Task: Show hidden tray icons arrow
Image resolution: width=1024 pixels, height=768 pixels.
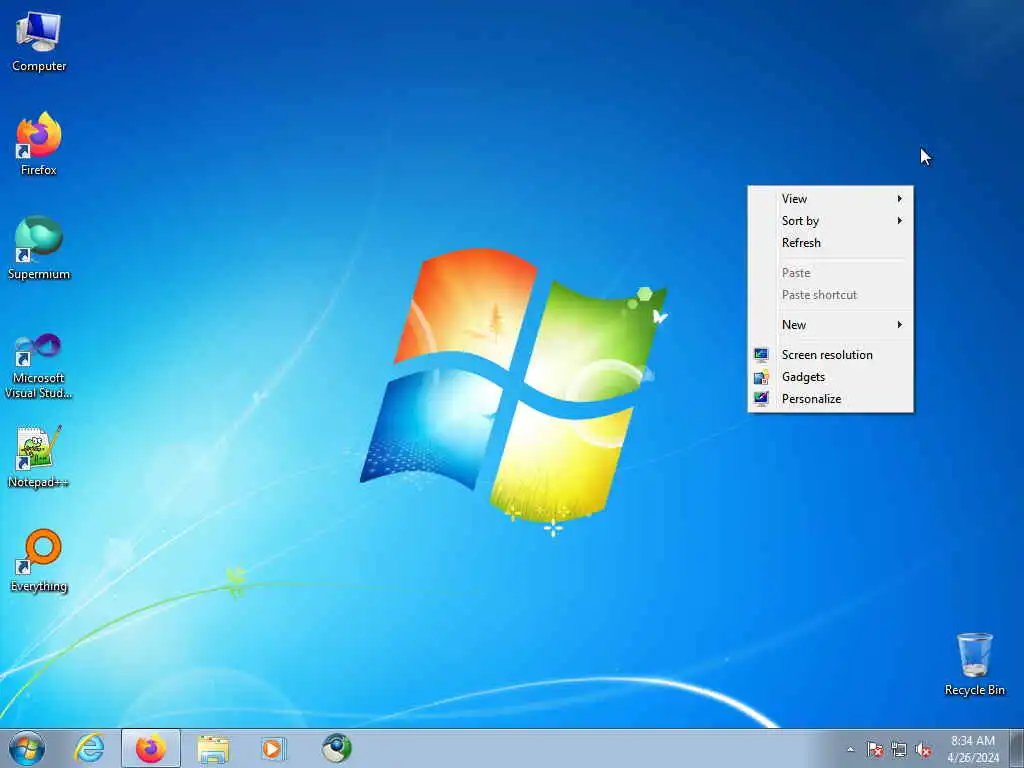Action: [850, 749]
